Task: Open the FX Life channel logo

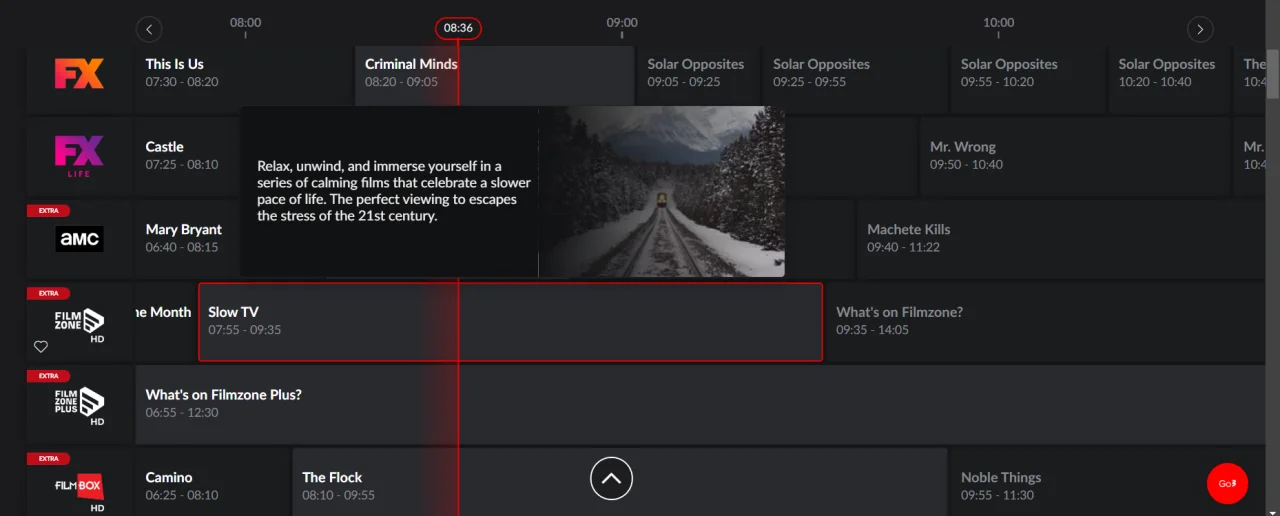Action: (79, 156)
